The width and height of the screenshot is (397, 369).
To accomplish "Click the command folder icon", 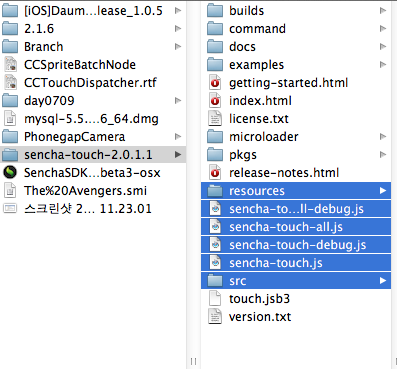I will pyautogui.click(x=215, y=29).
